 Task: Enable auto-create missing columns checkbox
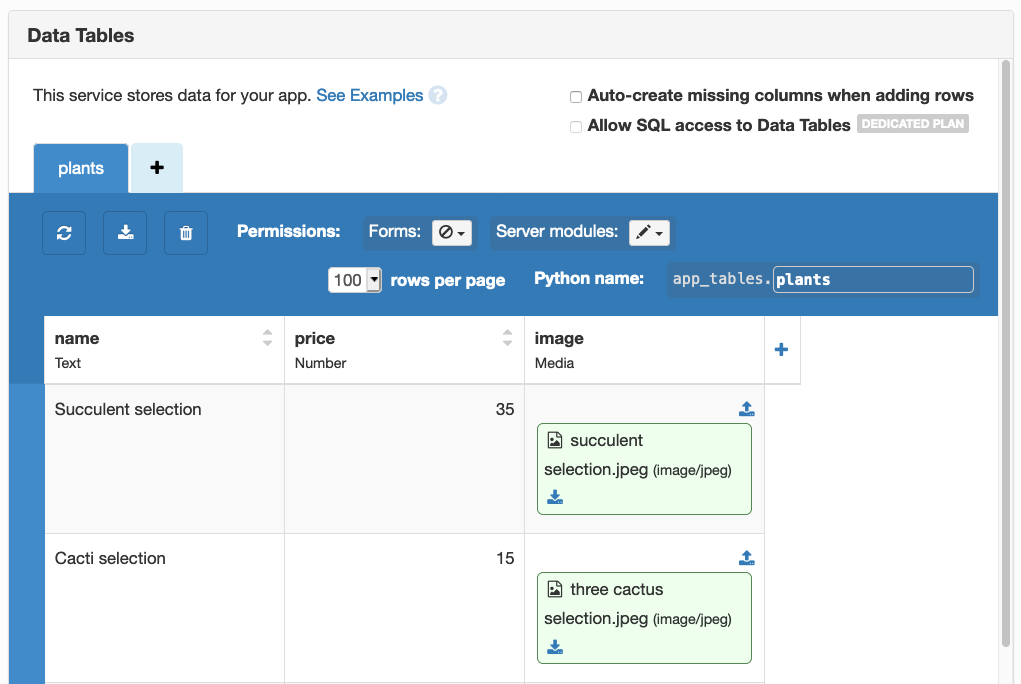[x=576, y=97]
